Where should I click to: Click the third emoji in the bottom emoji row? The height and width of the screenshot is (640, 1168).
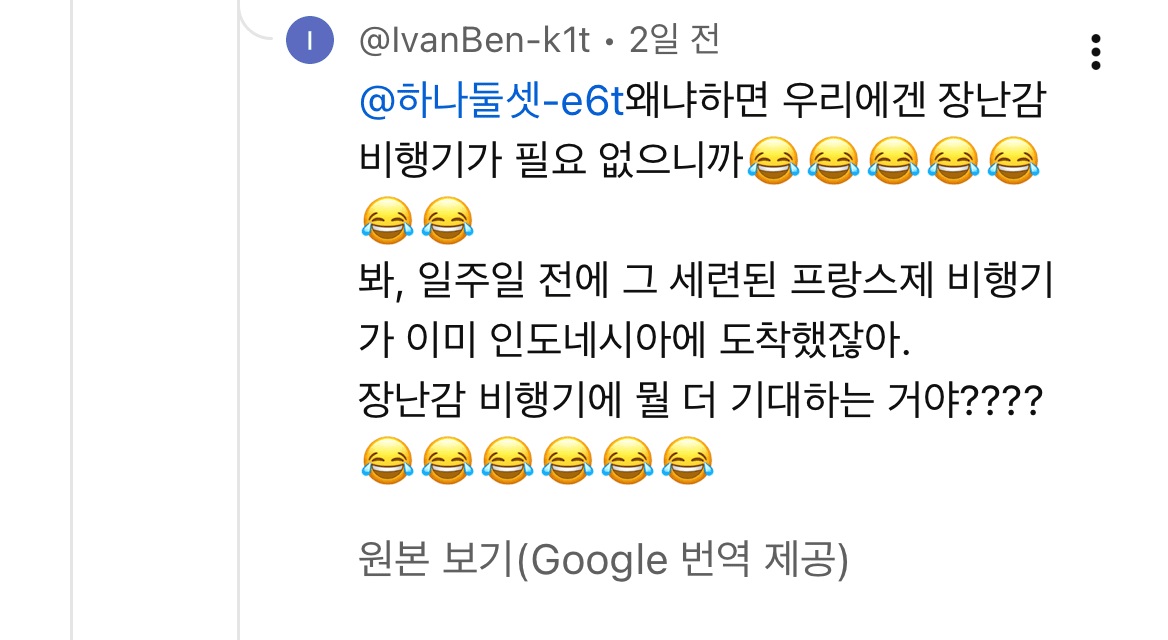tap(507, 461)
